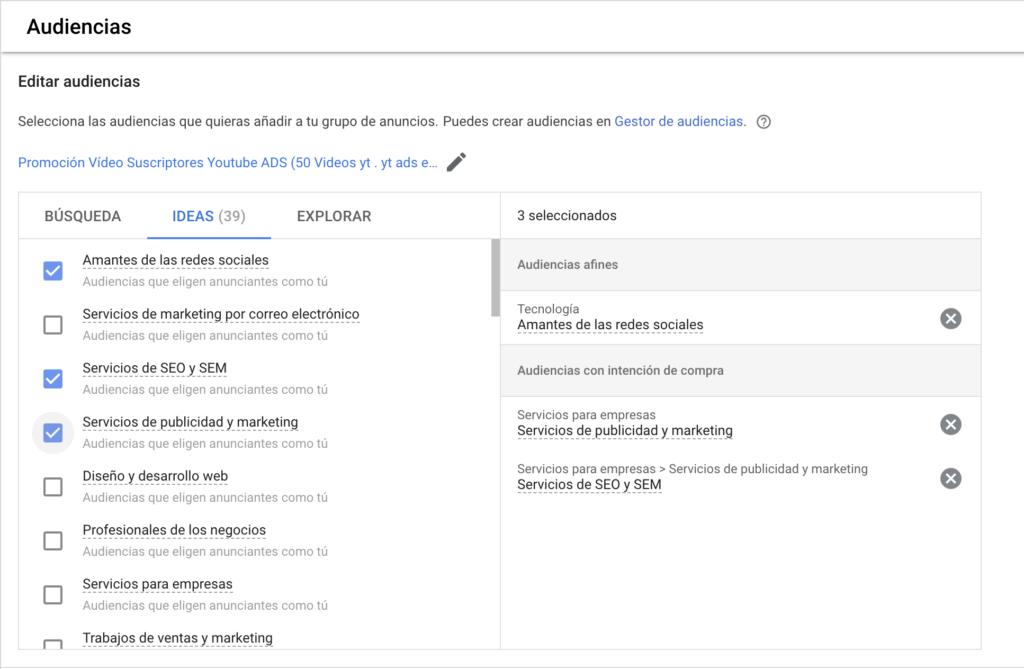Remove Servicios de SEO y SEM selection
The image size is (1024, 669).
tap(950, 479)
